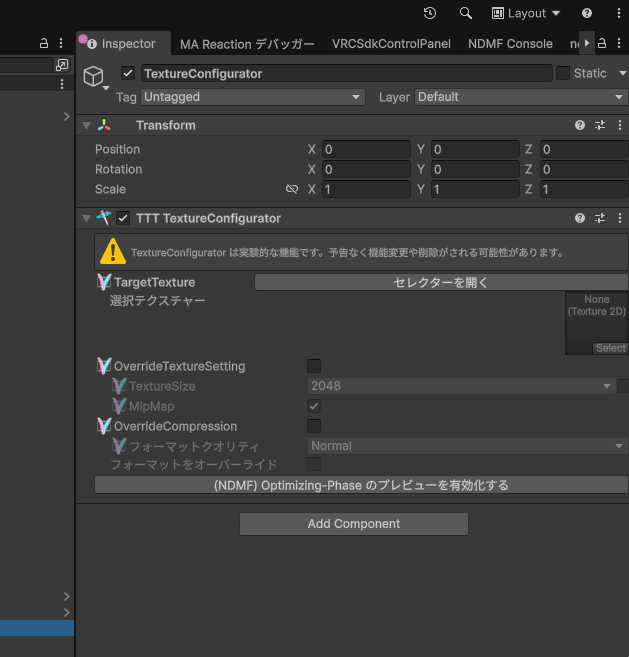Click Position X value field
This screenshot has width=629, height=657.
tap(366, 149)
